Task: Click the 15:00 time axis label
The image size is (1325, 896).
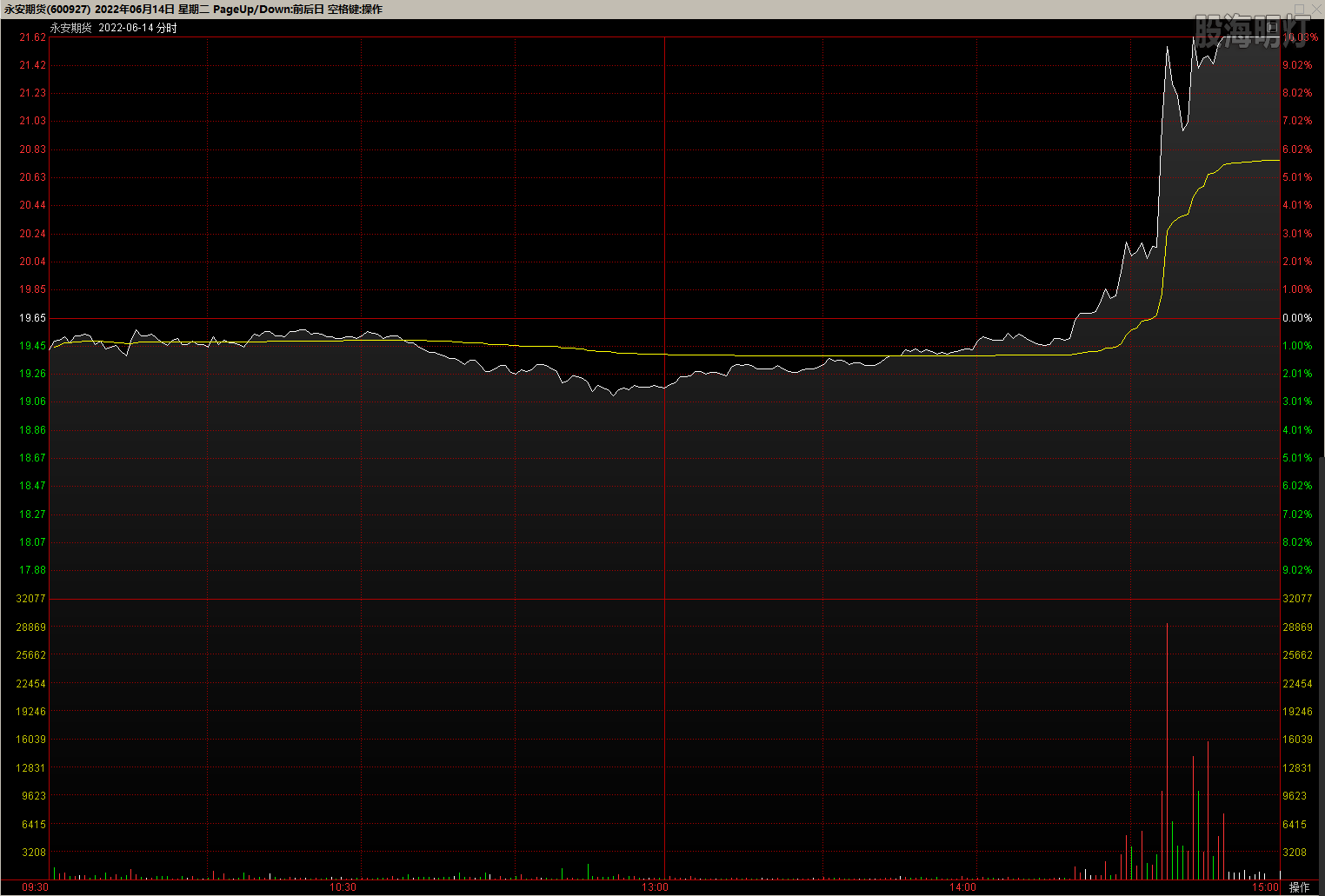Action: (1265, 887)
